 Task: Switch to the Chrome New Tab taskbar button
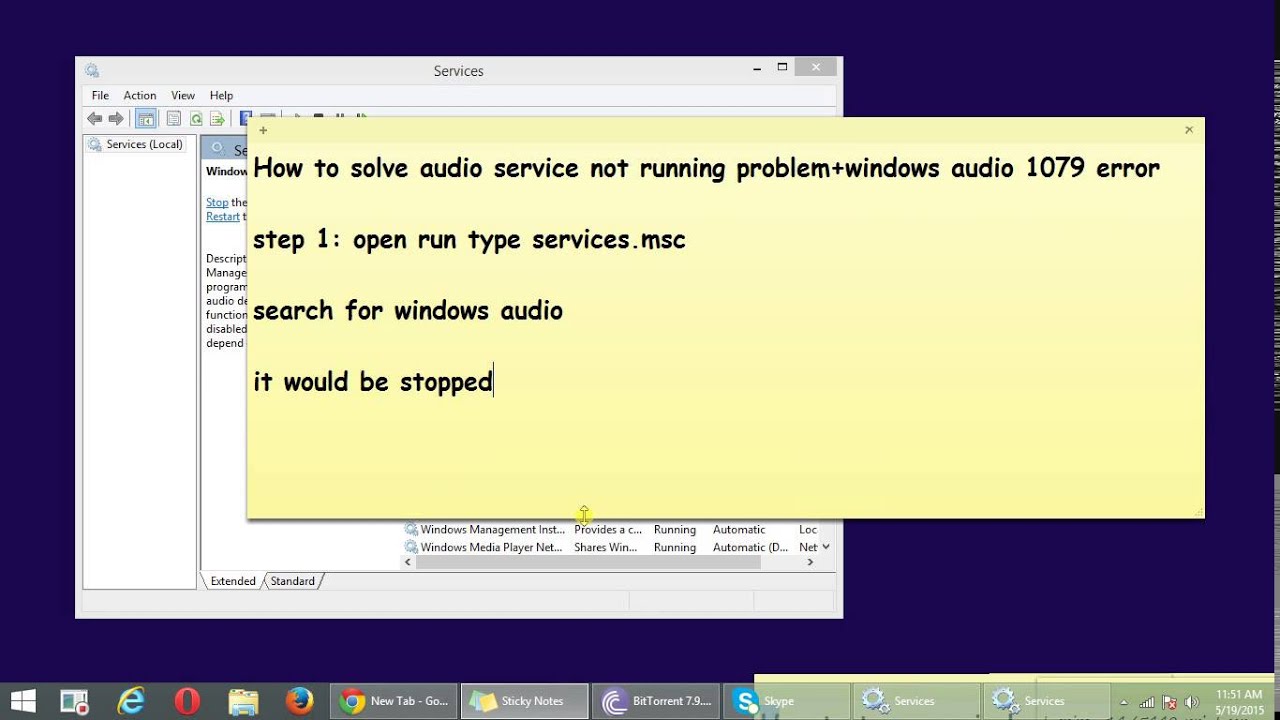394,701
